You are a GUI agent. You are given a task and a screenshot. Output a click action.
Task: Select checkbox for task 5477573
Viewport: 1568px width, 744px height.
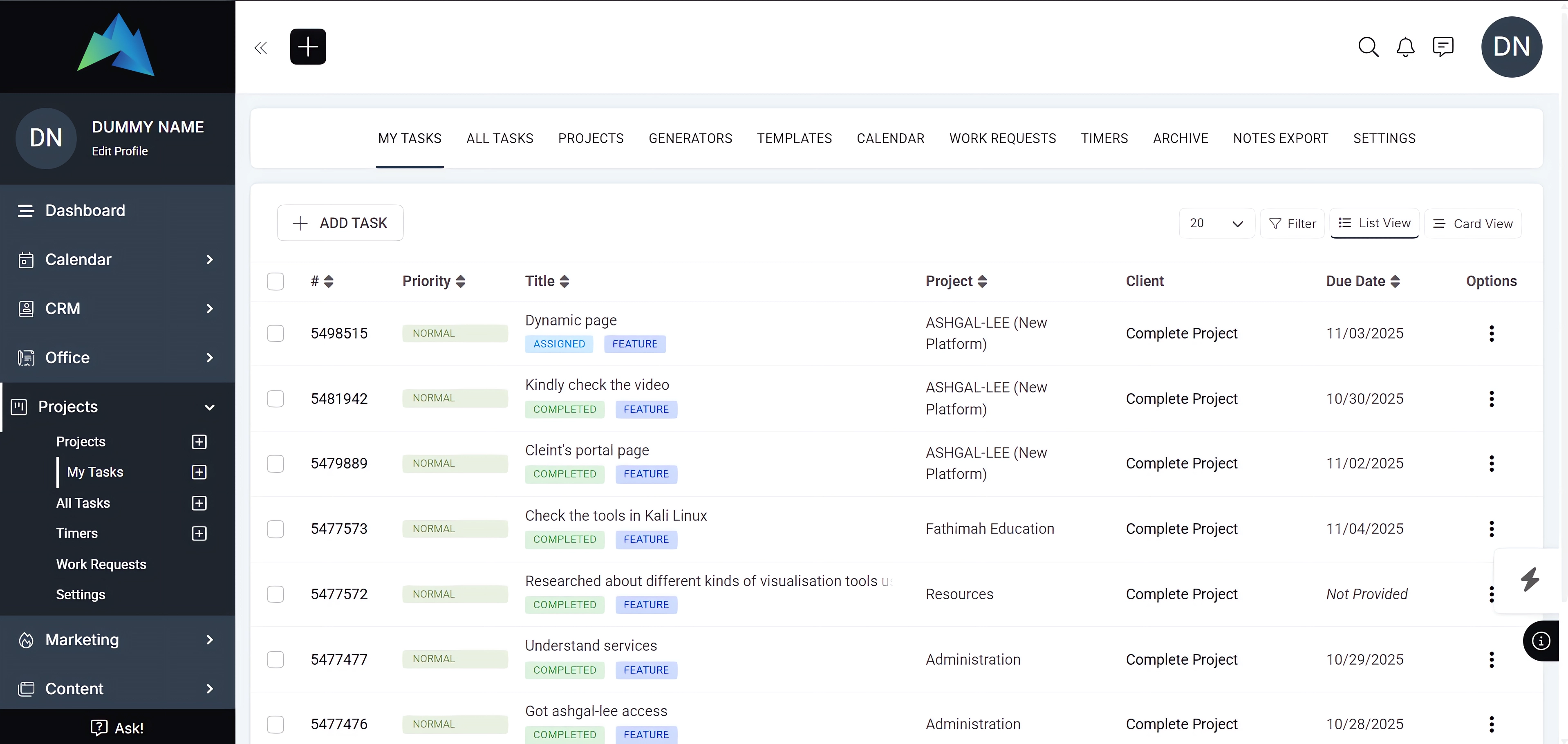(275, 529)
